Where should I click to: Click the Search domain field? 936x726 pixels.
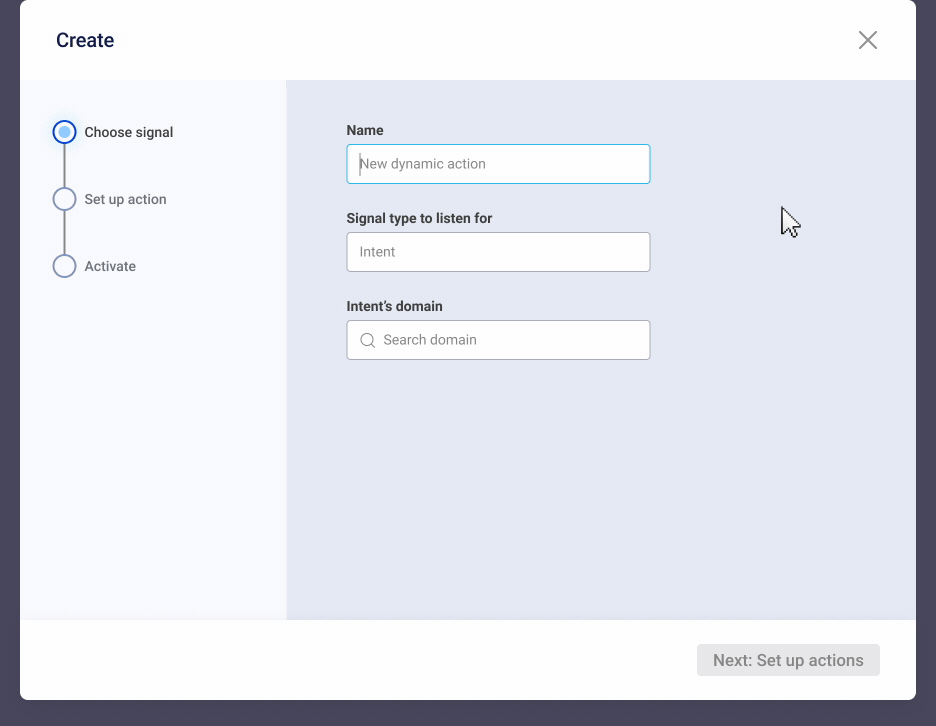click(x=498, y=340)
